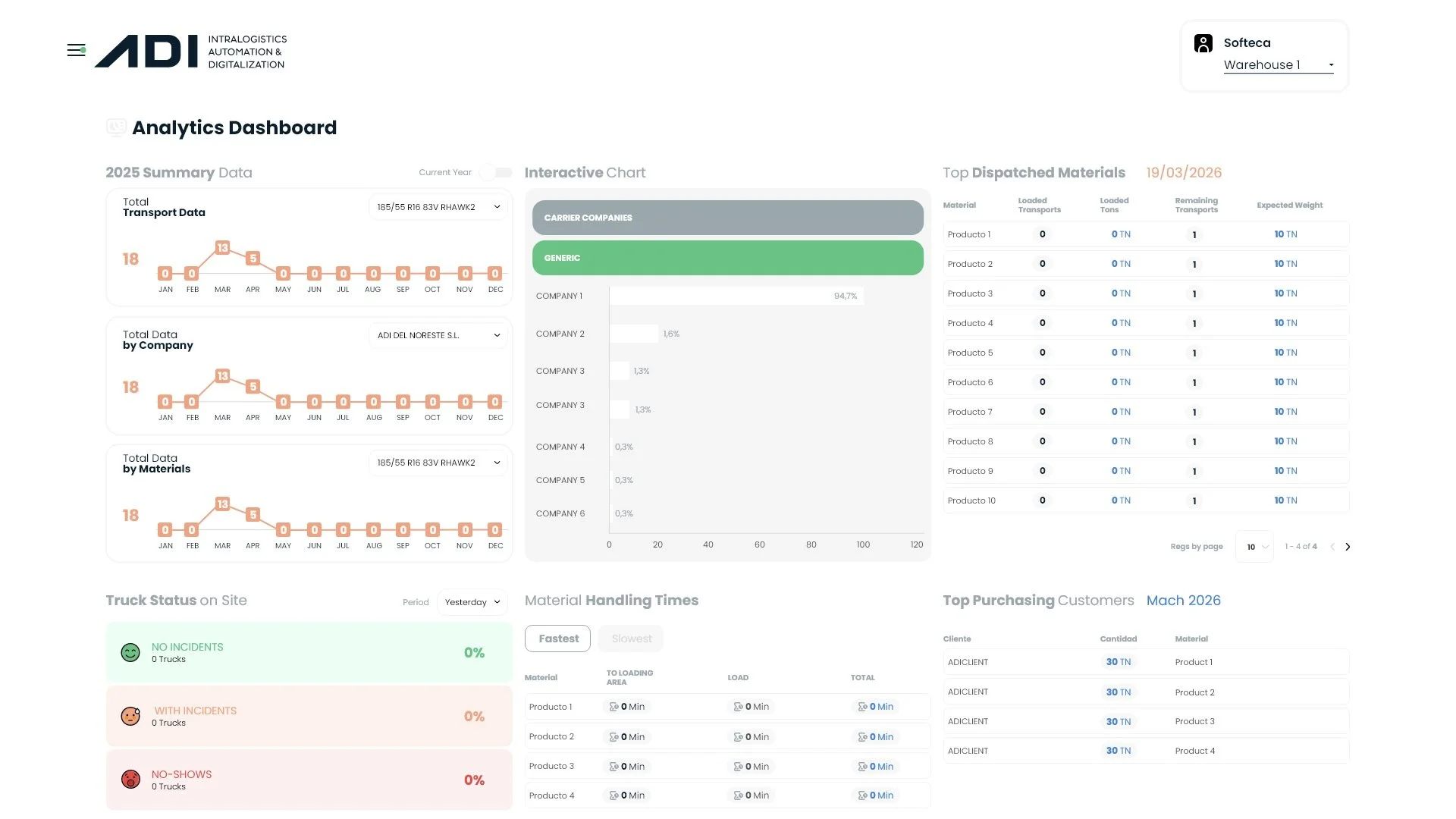Go to previous page of materials table
This screenshot has height=819, width=1456.
1332,547
